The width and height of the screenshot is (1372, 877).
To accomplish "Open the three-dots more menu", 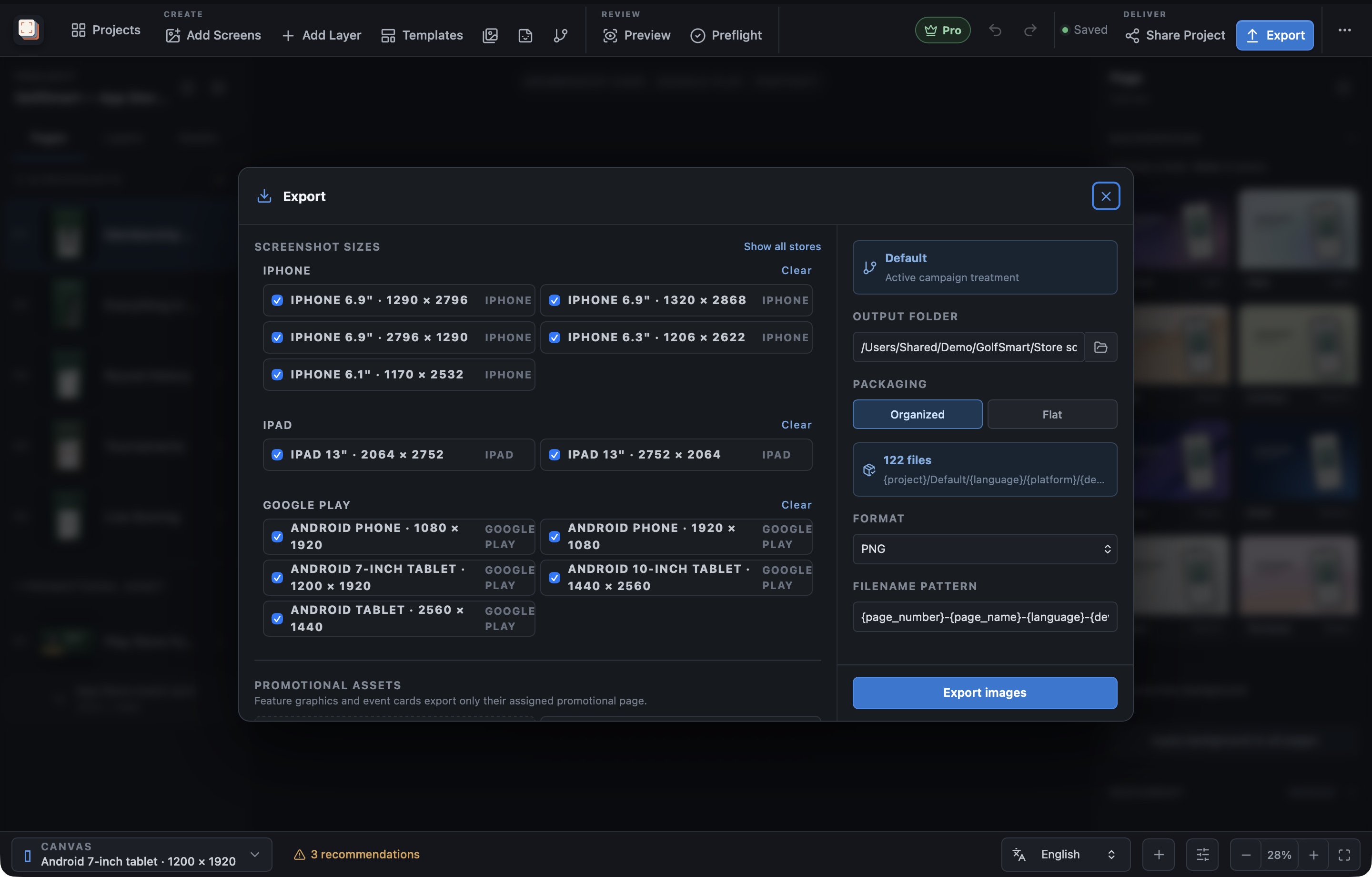I will coord(1344,30).
